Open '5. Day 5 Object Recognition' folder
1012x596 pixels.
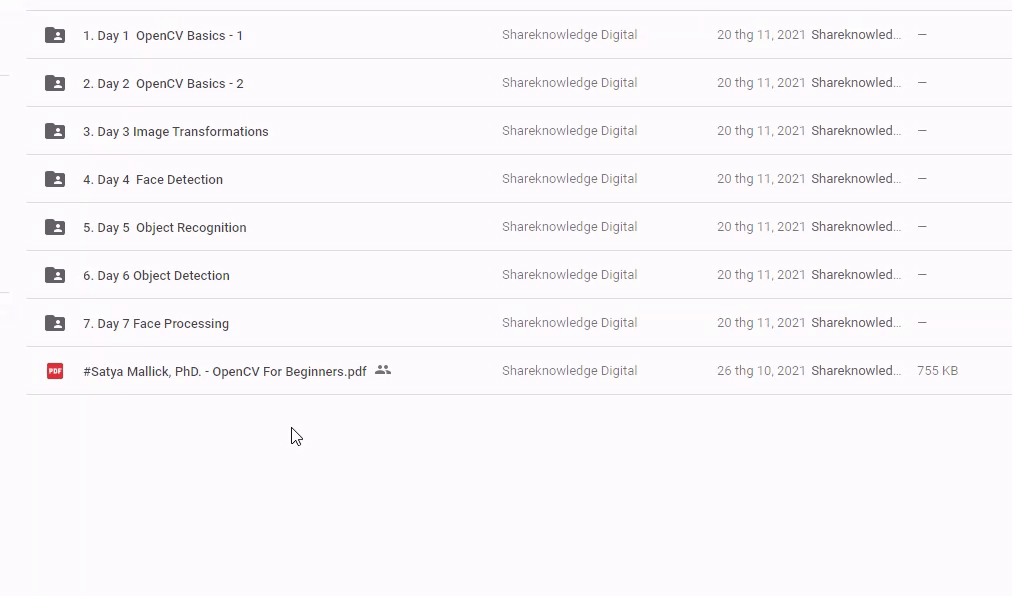pos(165,228)
